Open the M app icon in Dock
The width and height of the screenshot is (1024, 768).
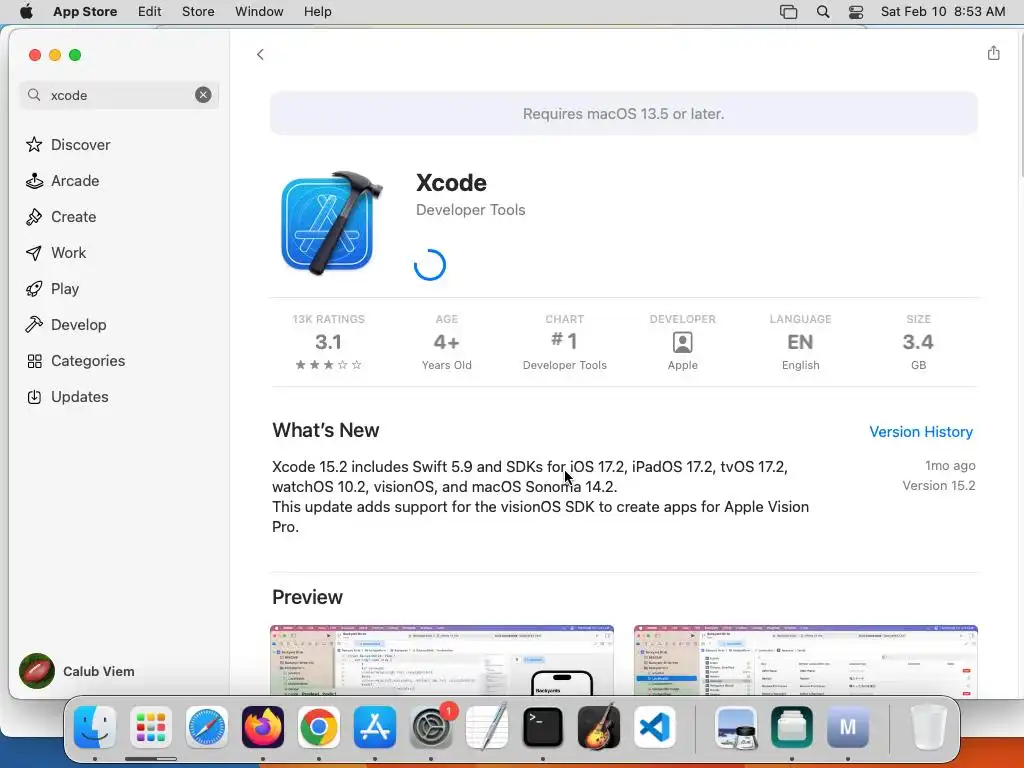point(848,727)
